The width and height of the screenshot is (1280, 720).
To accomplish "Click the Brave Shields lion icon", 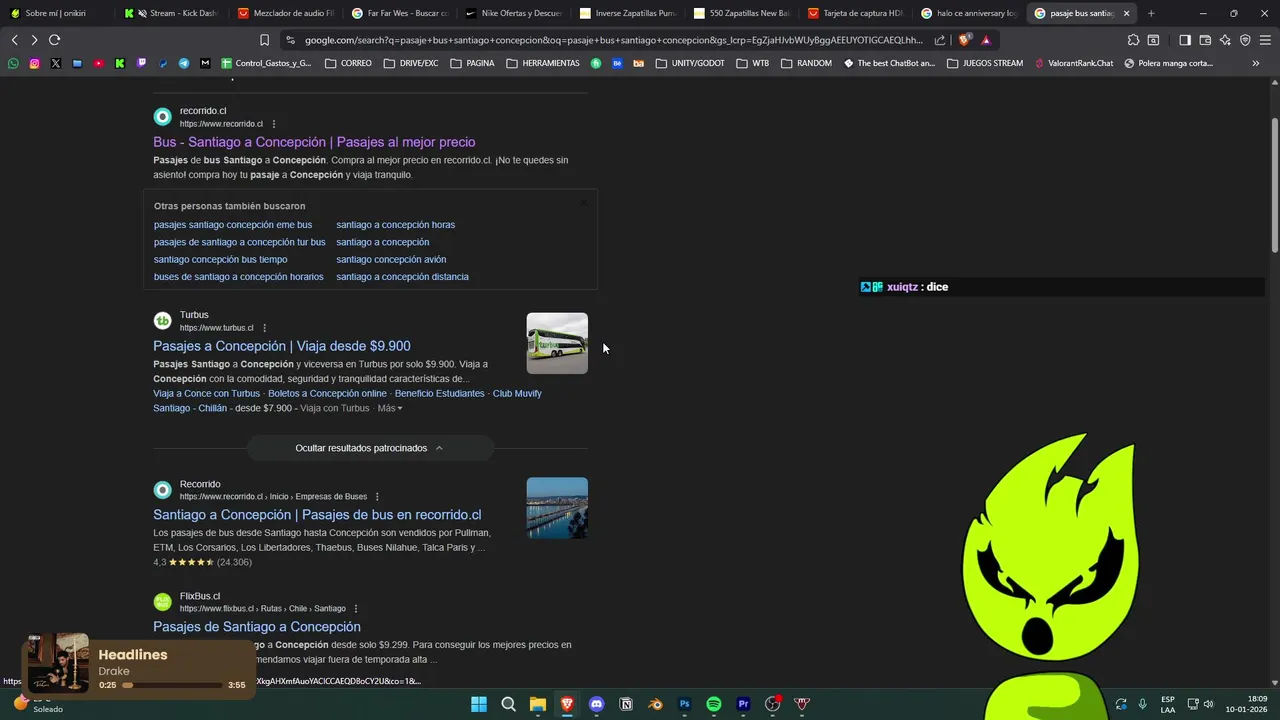I will (x=964, y=40).
